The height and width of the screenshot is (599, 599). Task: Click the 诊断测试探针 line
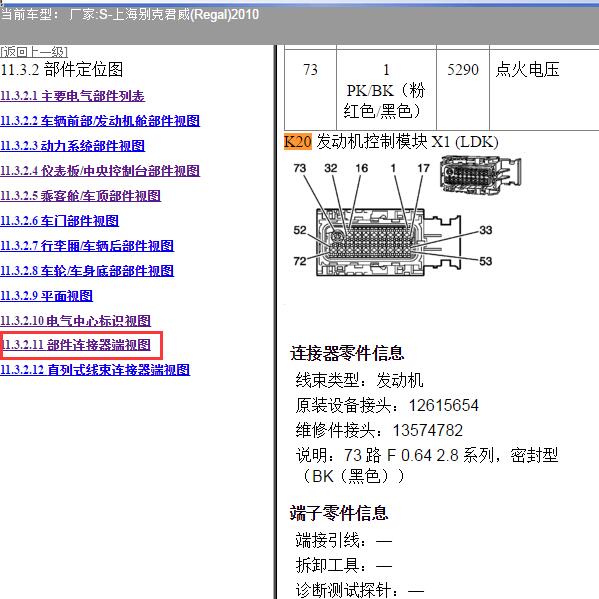pyautogui.click(x=360, y=590)
